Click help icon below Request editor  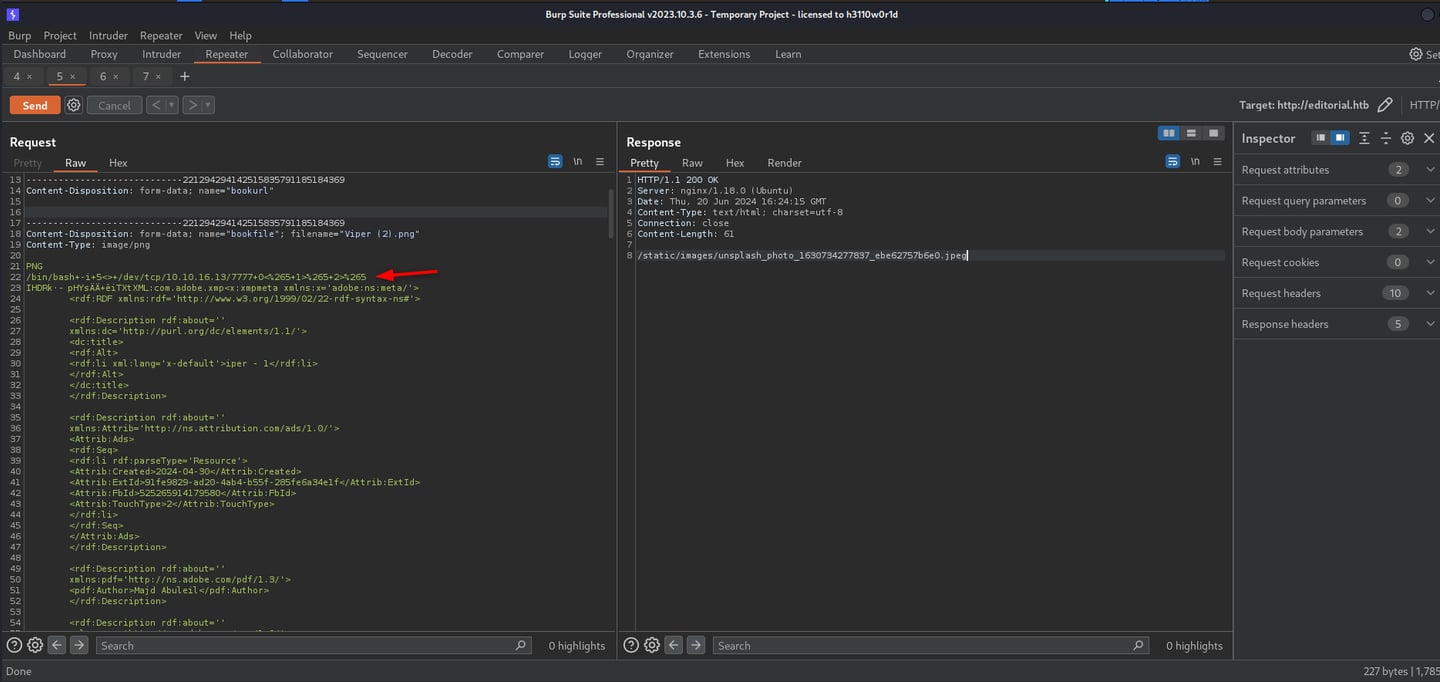[x=14, y=646]
